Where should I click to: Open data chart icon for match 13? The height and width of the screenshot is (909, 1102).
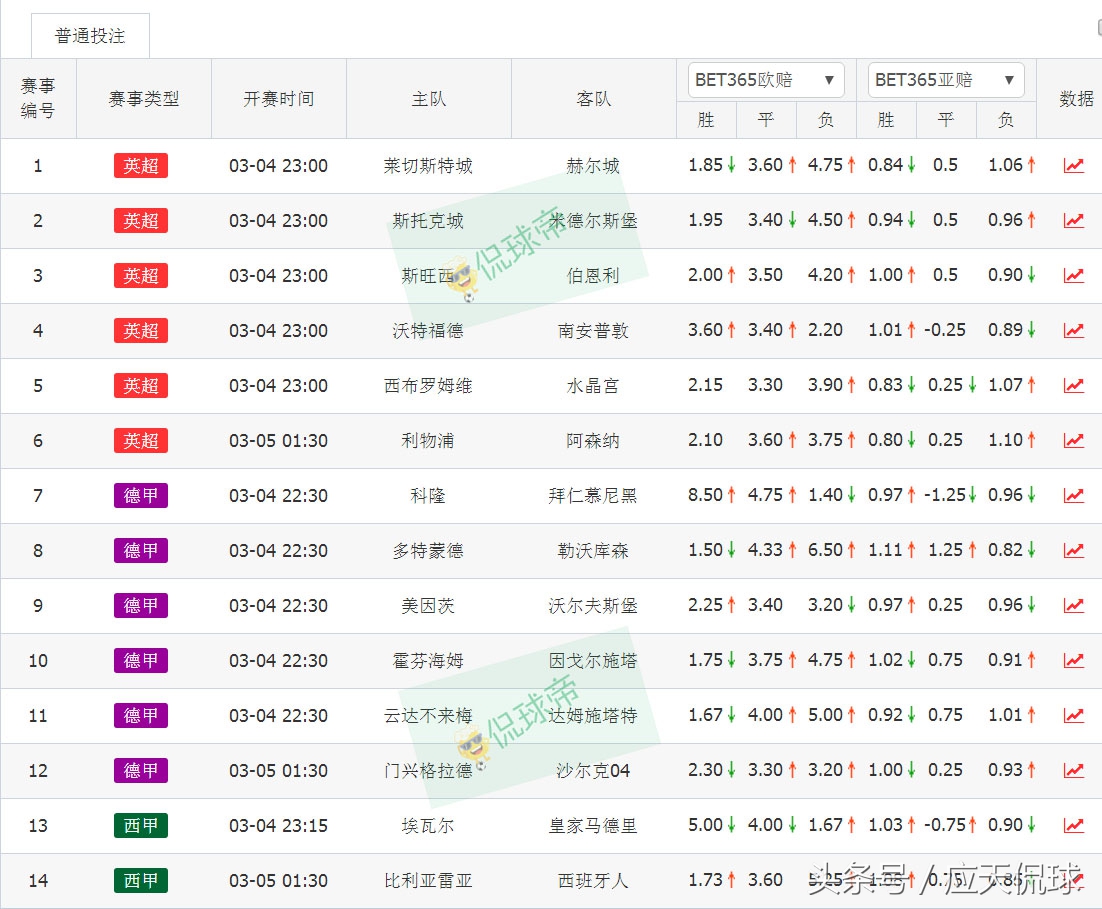tap(1073, 825)
